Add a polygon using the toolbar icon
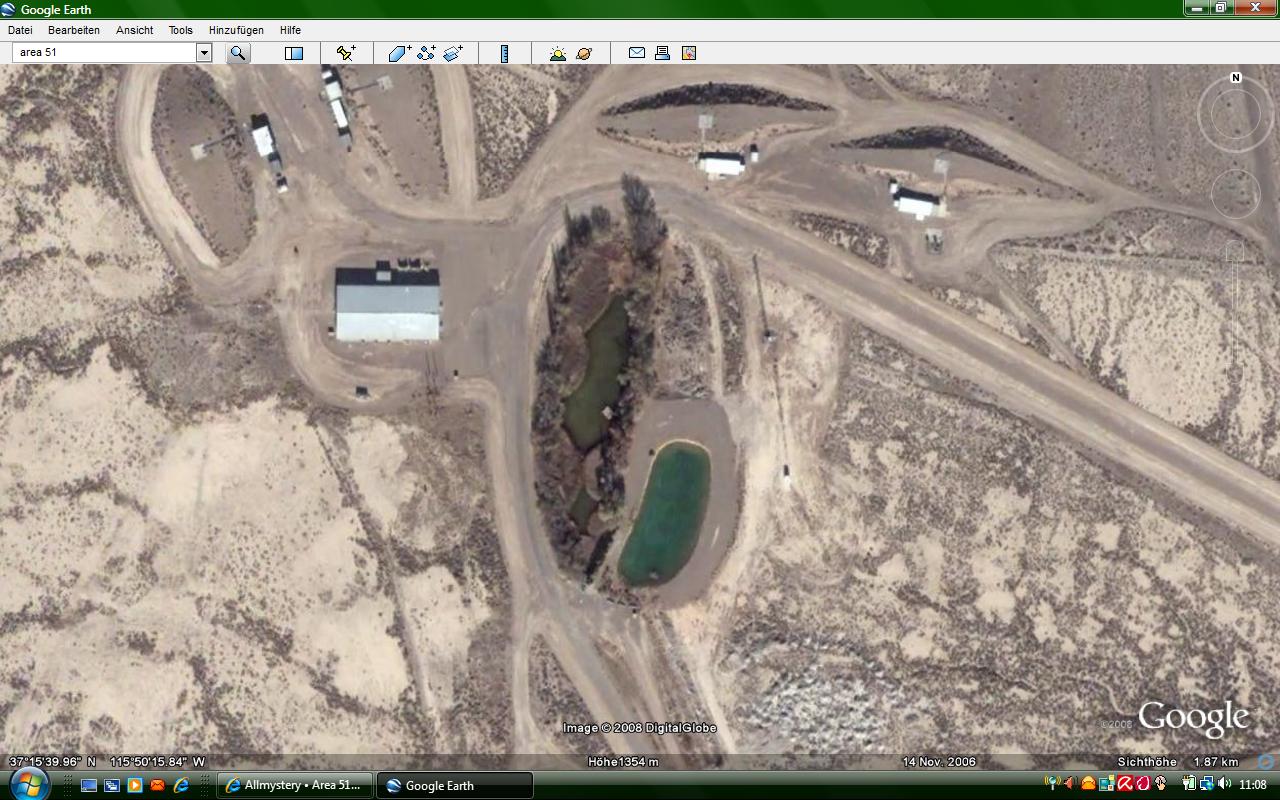This screenshot has height=800, width=1280. tap(400, 53)
